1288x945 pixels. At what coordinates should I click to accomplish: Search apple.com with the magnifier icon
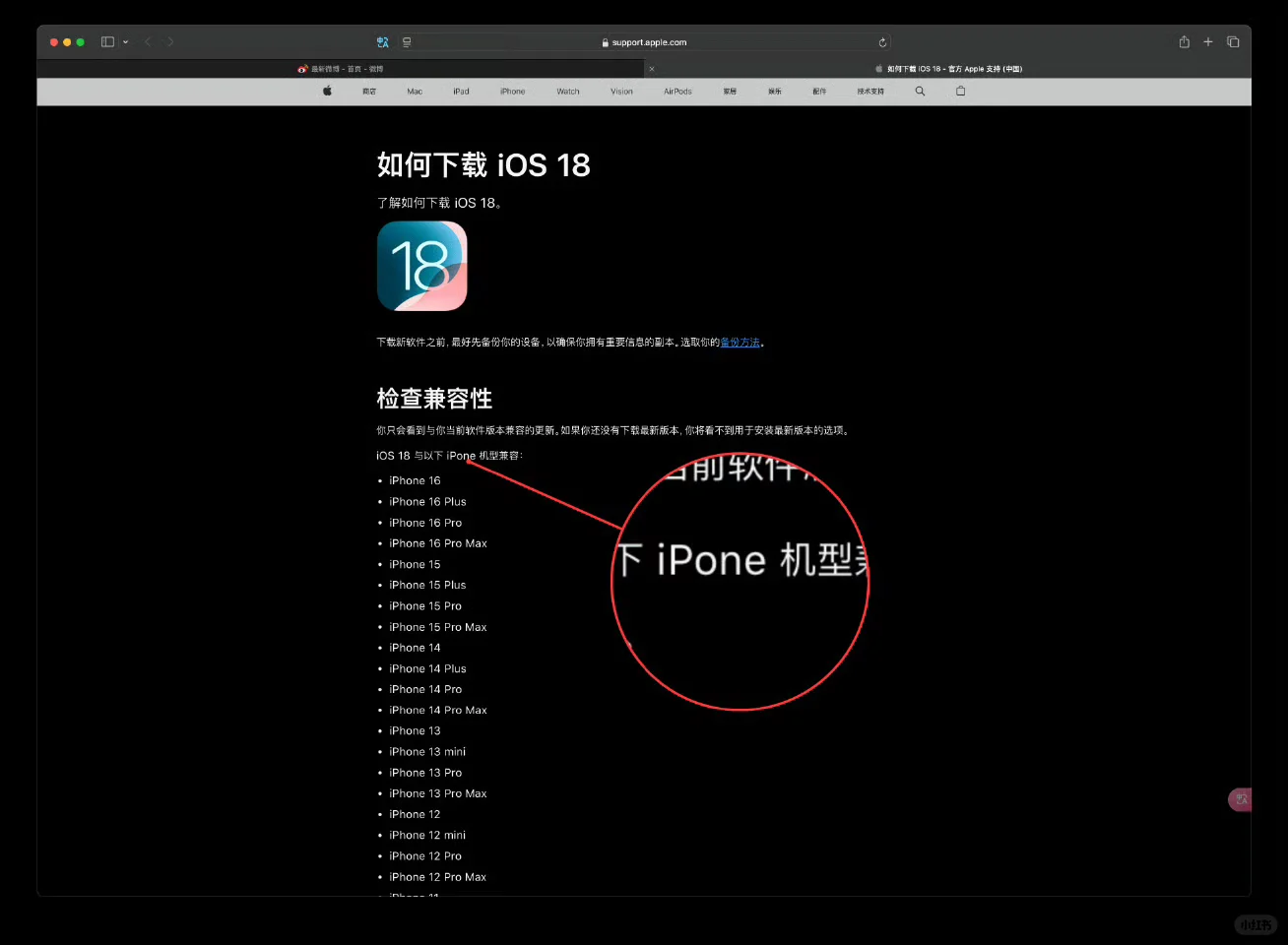[920, 92]
